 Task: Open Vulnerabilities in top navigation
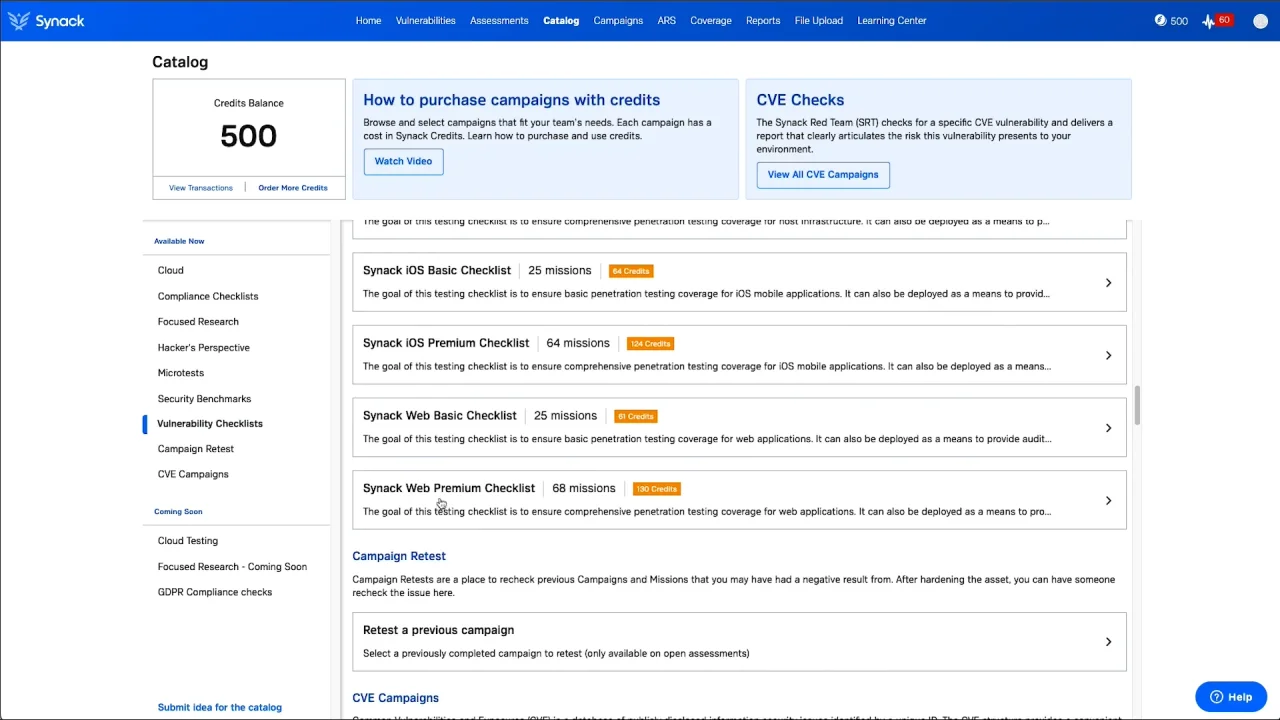[425, 20]
